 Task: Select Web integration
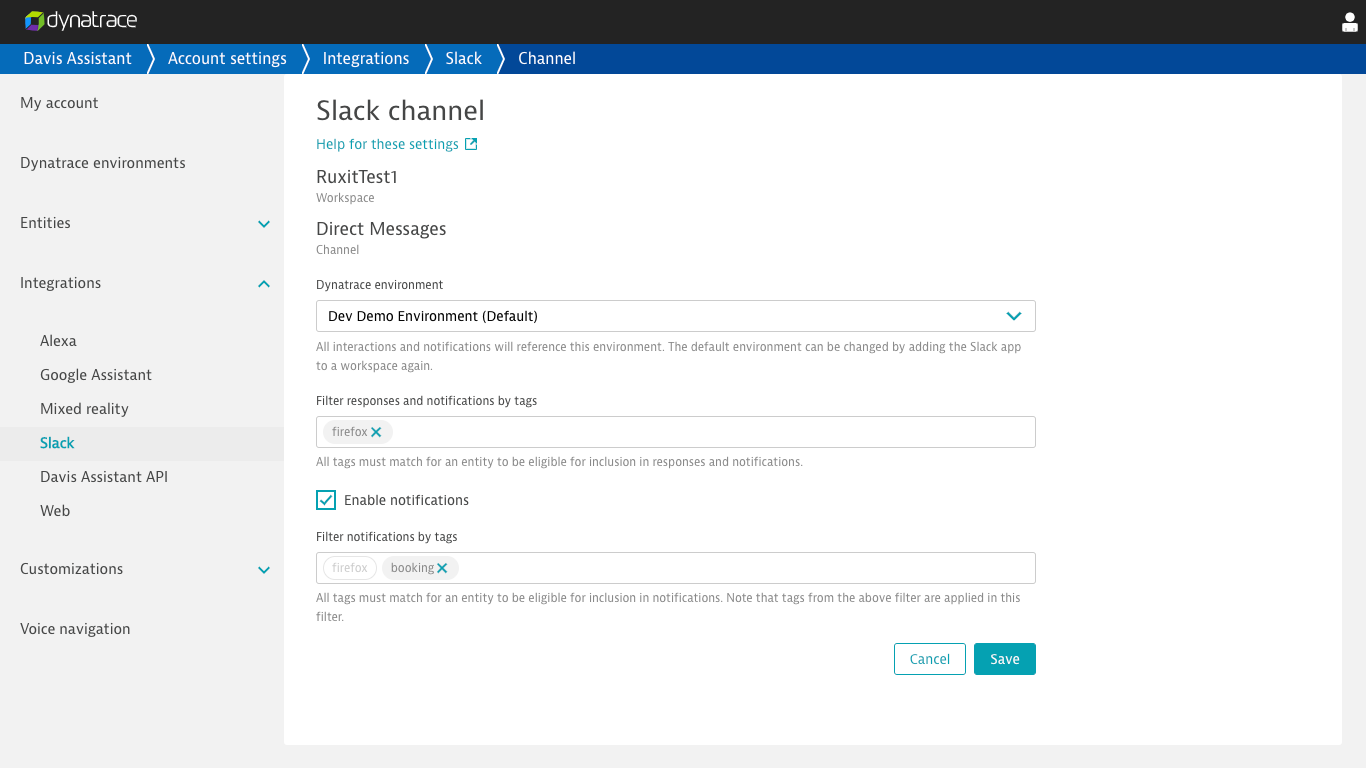[x=55, y=511]
